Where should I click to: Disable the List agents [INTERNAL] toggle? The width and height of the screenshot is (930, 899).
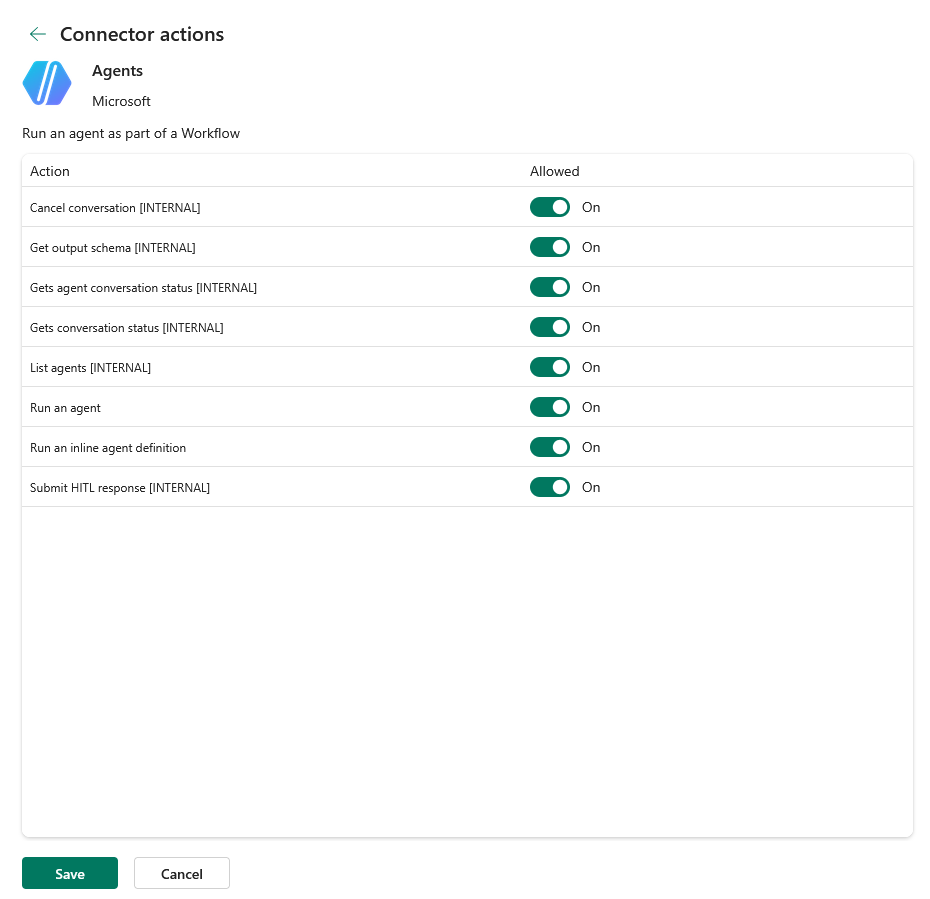(x=550, y=368)
